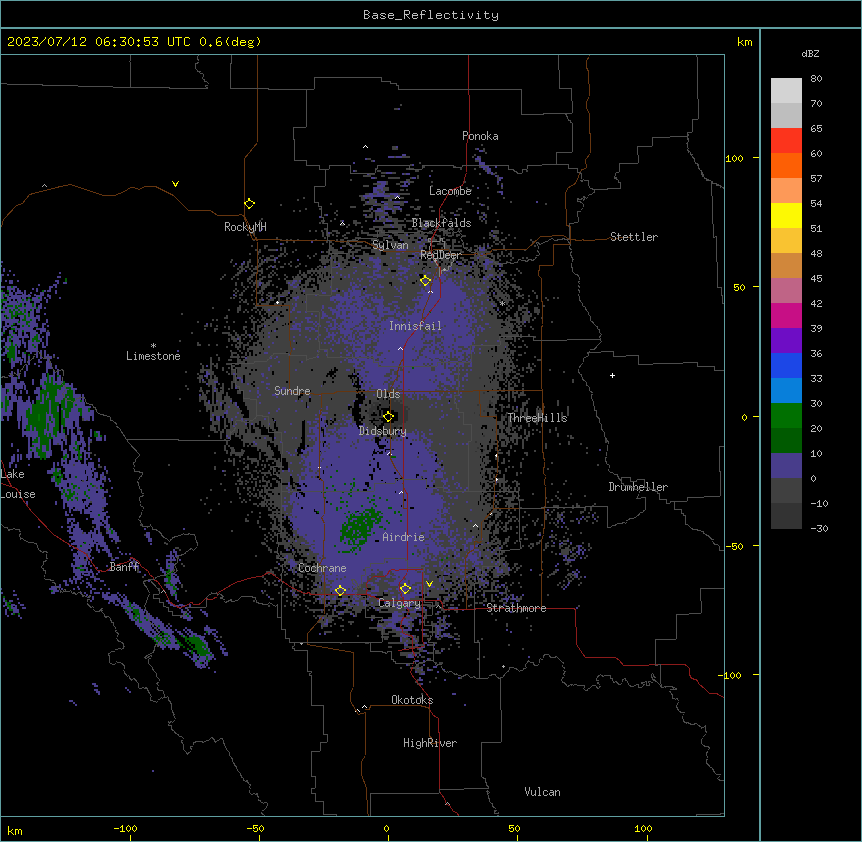Click the Olds city label

point(388,394)
